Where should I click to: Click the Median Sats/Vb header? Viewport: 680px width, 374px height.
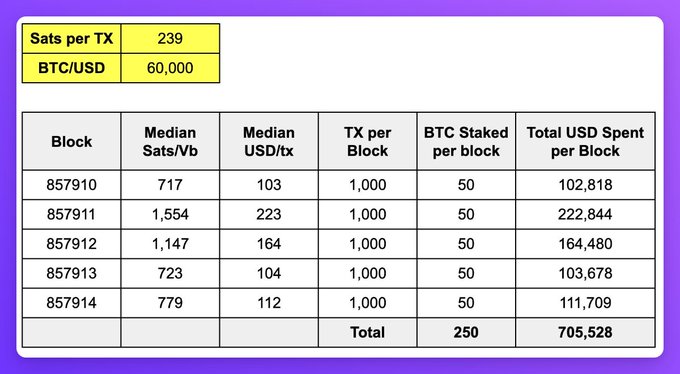170,141
